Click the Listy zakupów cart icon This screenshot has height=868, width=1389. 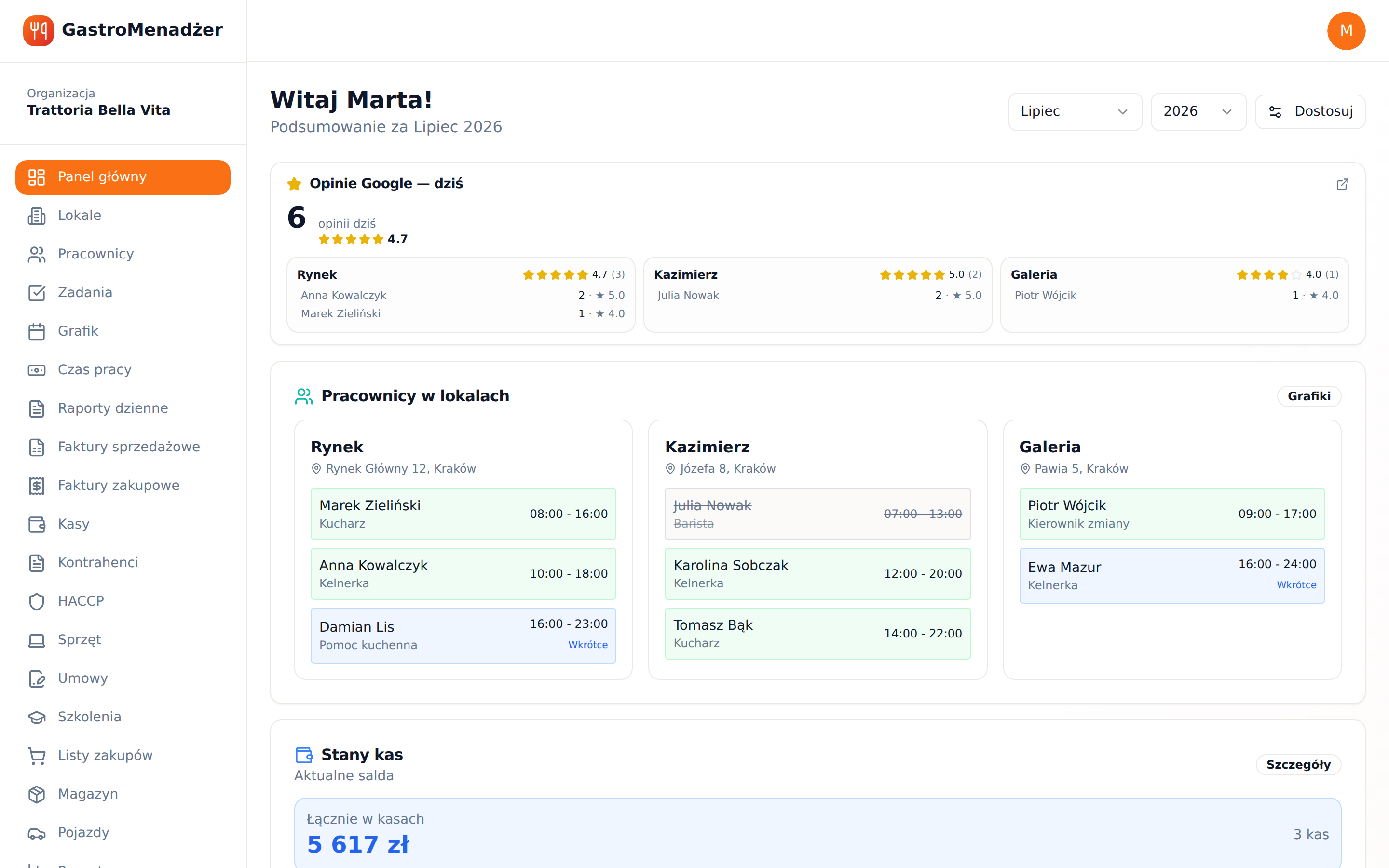point(37,756)
